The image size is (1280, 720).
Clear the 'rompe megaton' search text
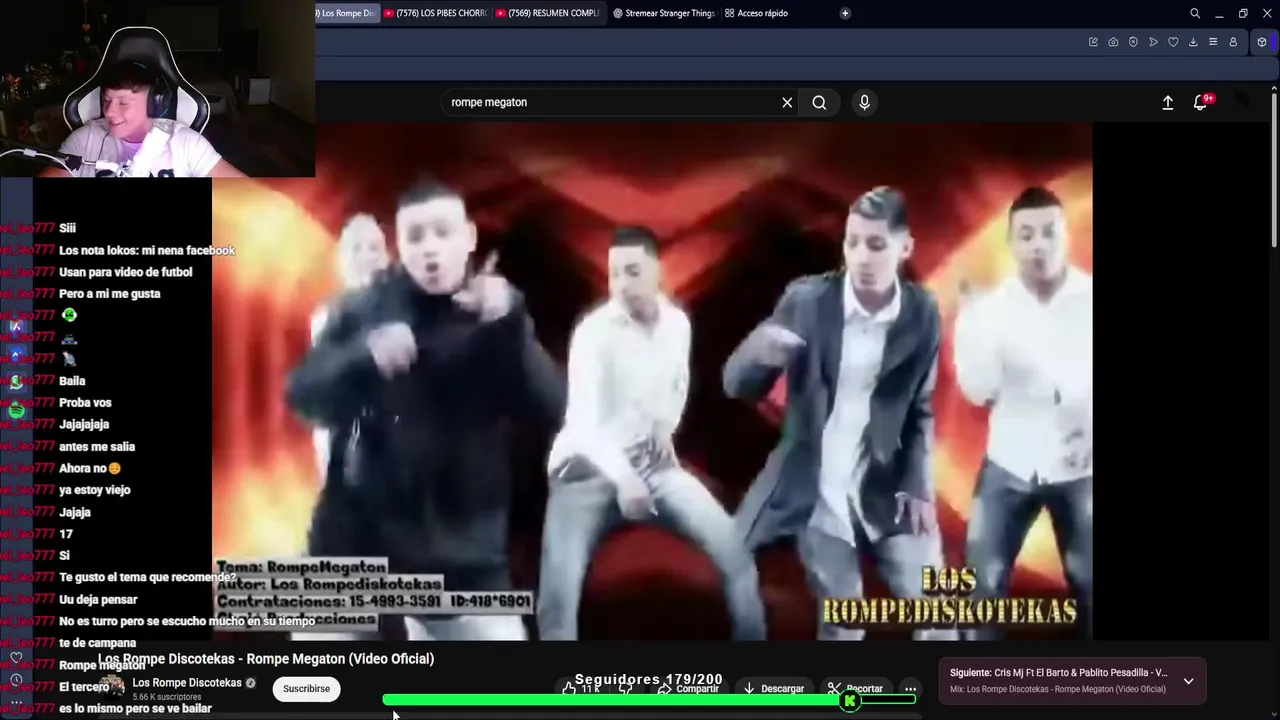click(x=787, y=102)
